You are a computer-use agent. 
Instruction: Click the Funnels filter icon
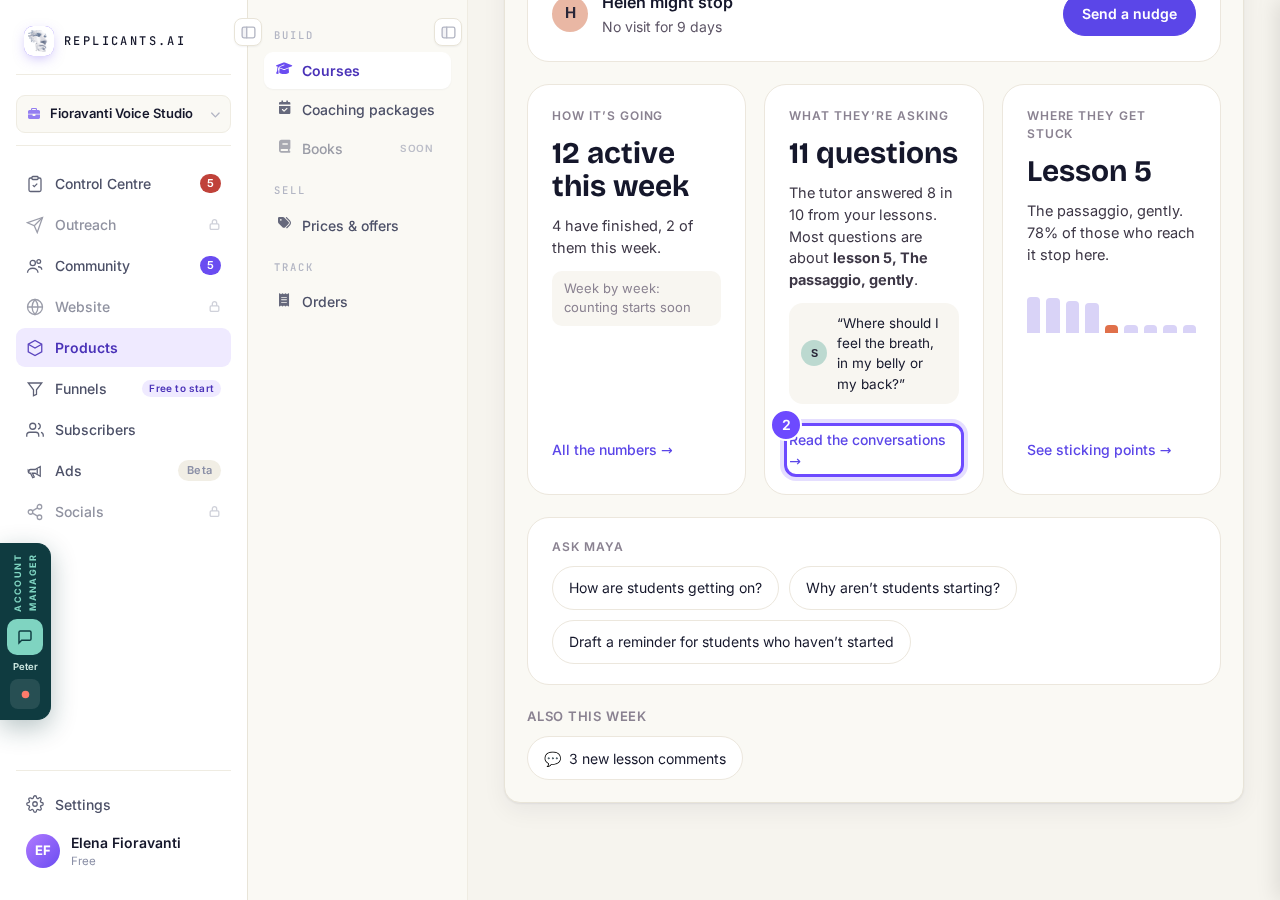[35, 389]
